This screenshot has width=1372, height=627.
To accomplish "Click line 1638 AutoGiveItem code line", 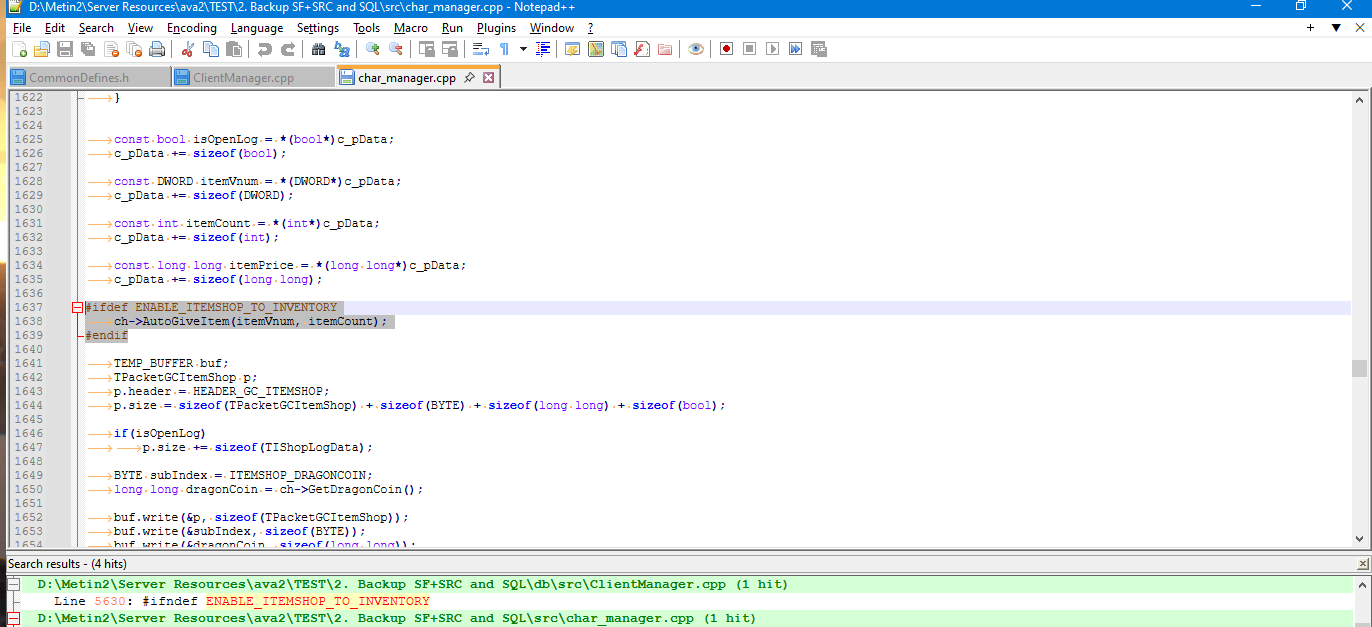I will (249, 321).
